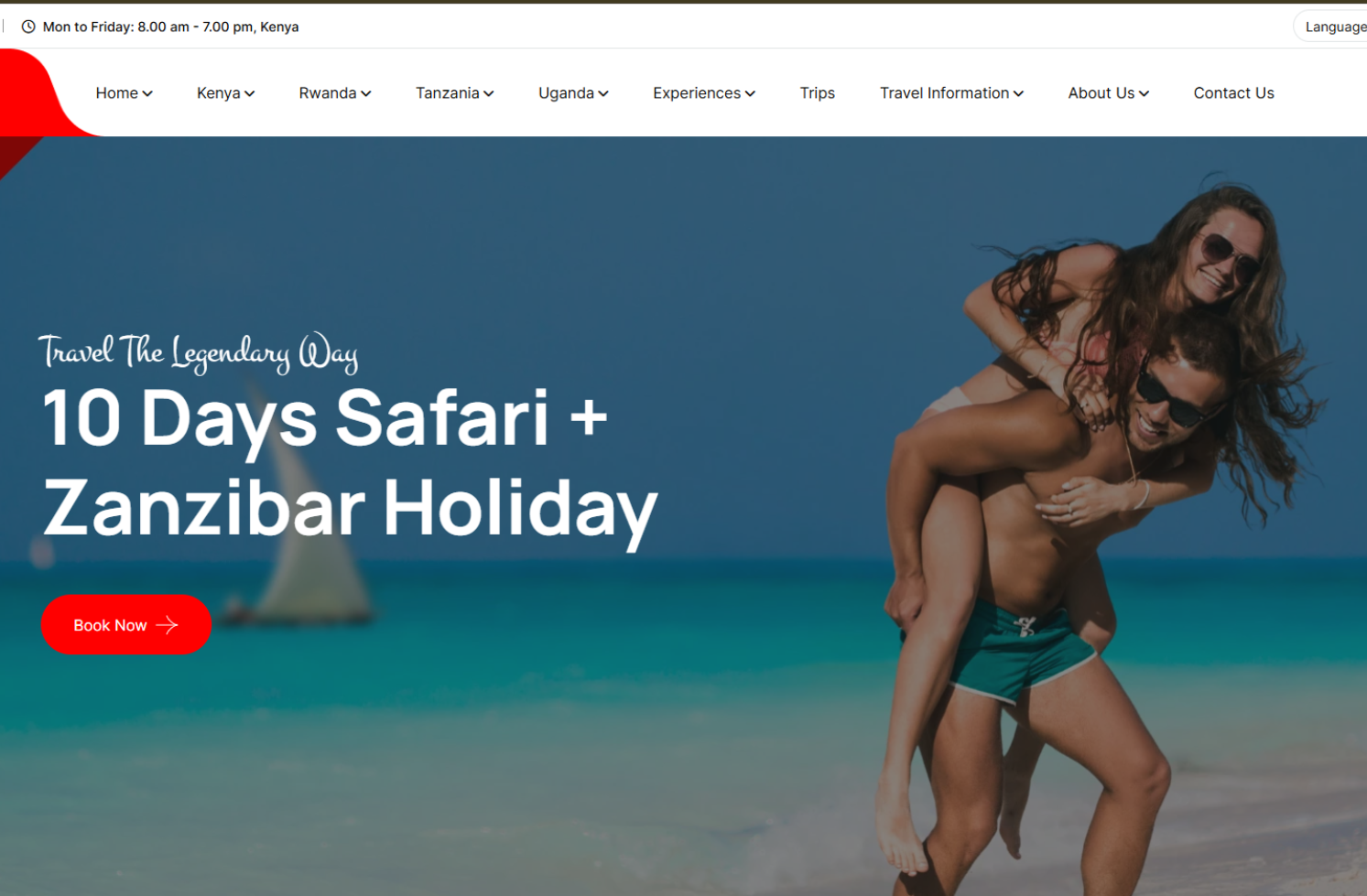This screenshot has height=896, width=1367.
Task: Expand the Tanzania dropdown chevron
Action: (489, 93)
